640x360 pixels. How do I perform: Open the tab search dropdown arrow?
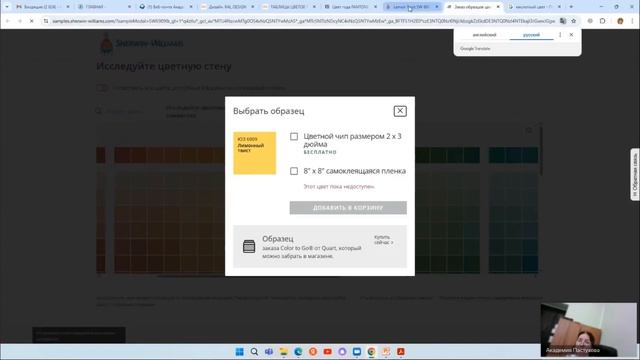pyautogui.click(x=7, y=7)
